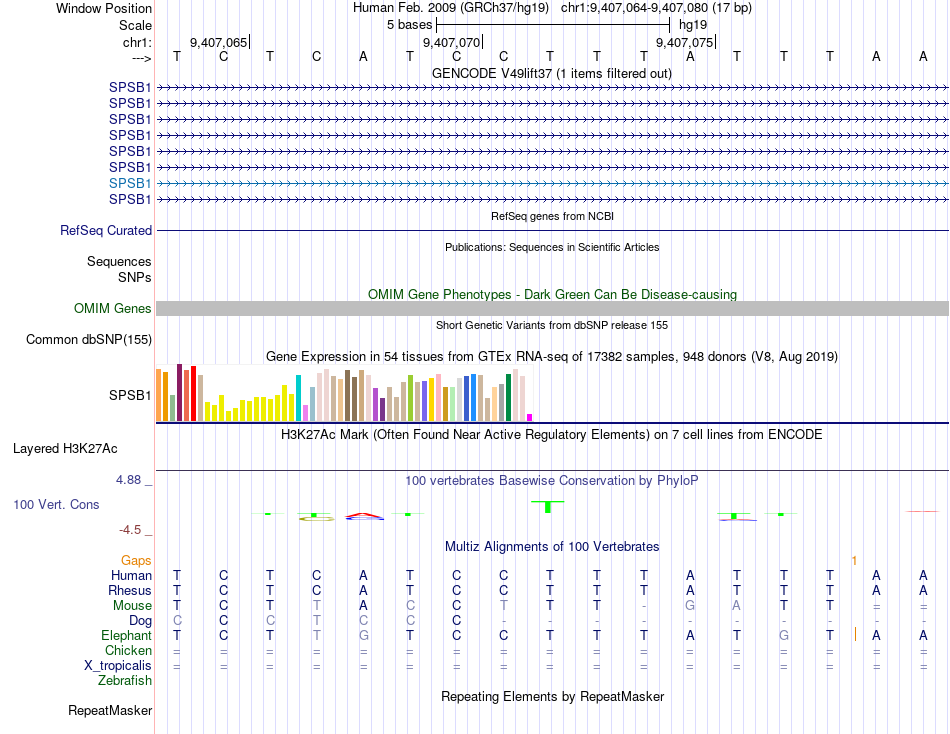The height and width of the screenshot is (734, 950).
Task: Click the '5 bases' scale bar label
Action: (410, 25)
